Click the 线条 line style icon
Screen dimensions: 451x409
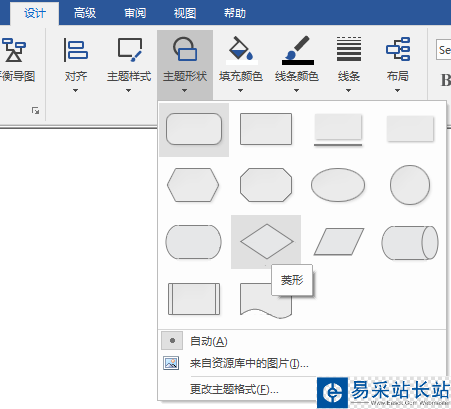tap(349, 49)
